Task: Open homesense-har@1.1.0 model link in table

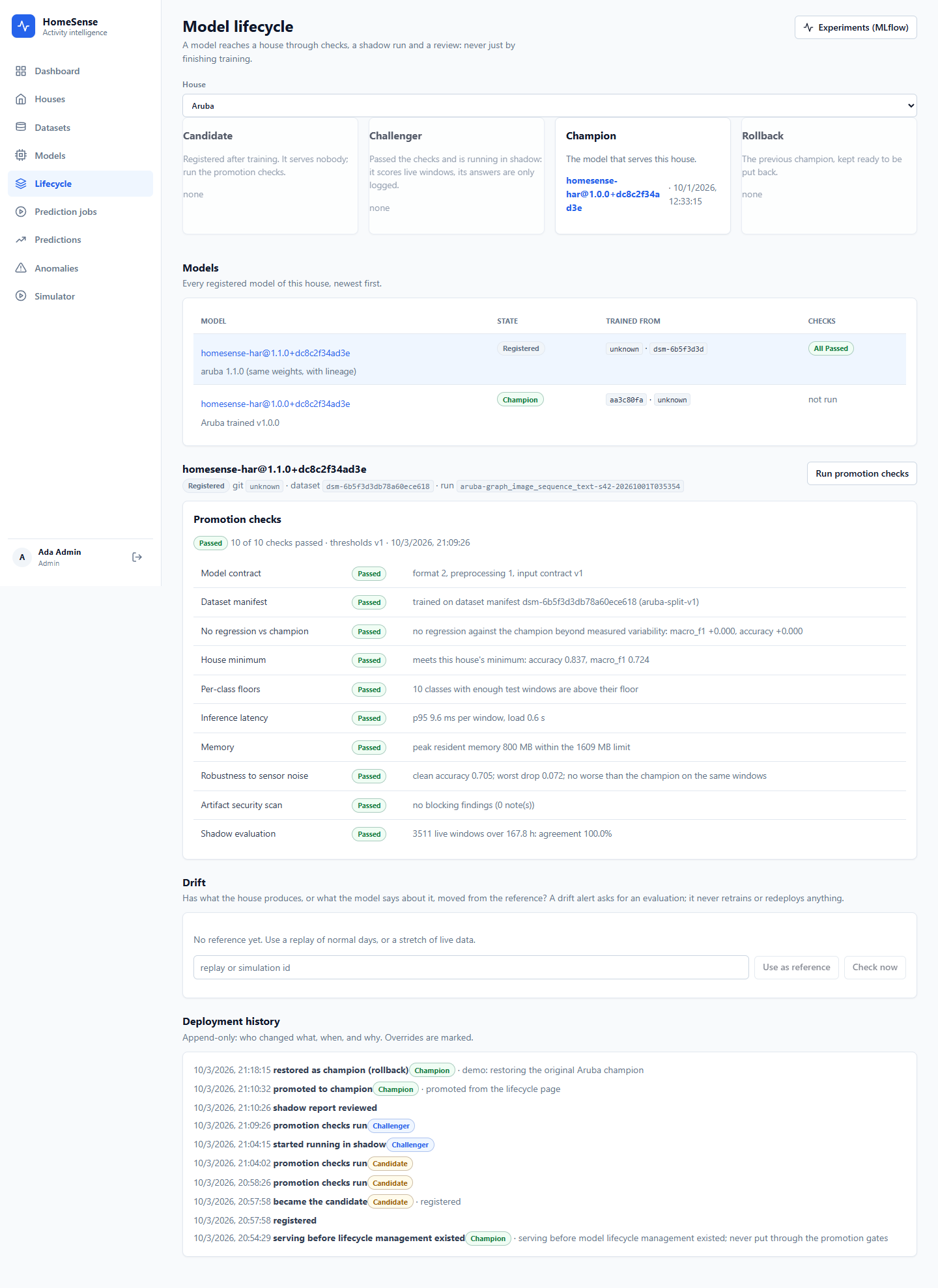Action: pyautogui.click(x=276, y=353)
